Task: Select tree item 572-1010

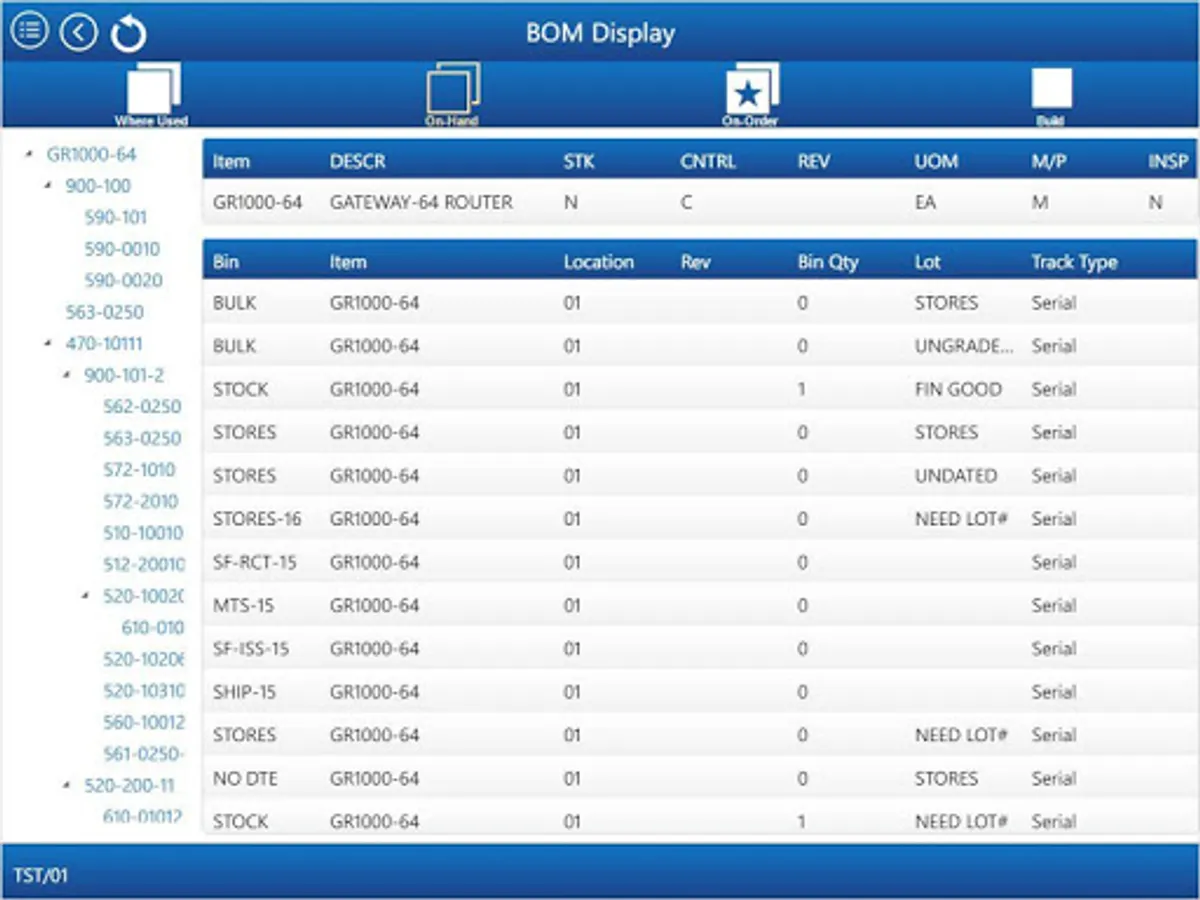Action: pyautogui.click(x=139, y=470)
